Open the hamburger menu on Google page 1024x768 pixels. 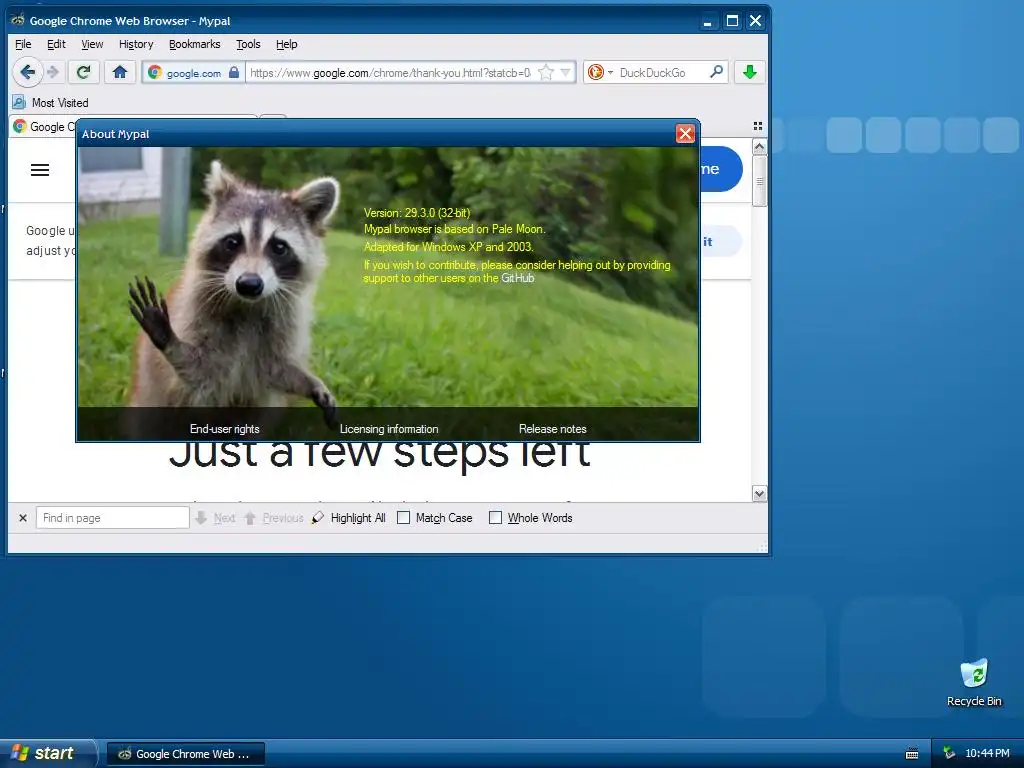[x=40, y=170]
